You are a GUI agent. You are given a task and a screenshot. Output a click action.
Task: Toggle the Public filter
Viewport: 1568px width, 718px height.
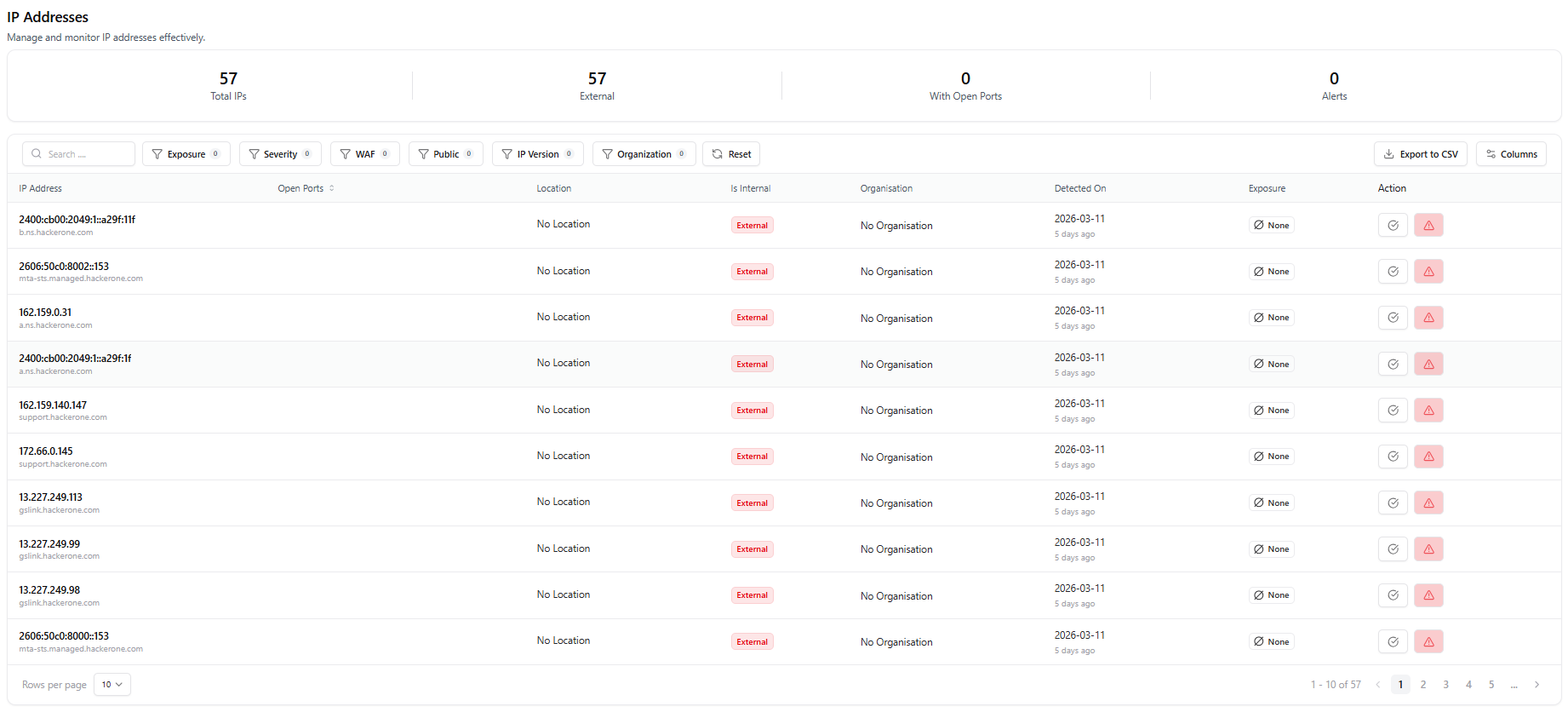[x=445, y=154]
